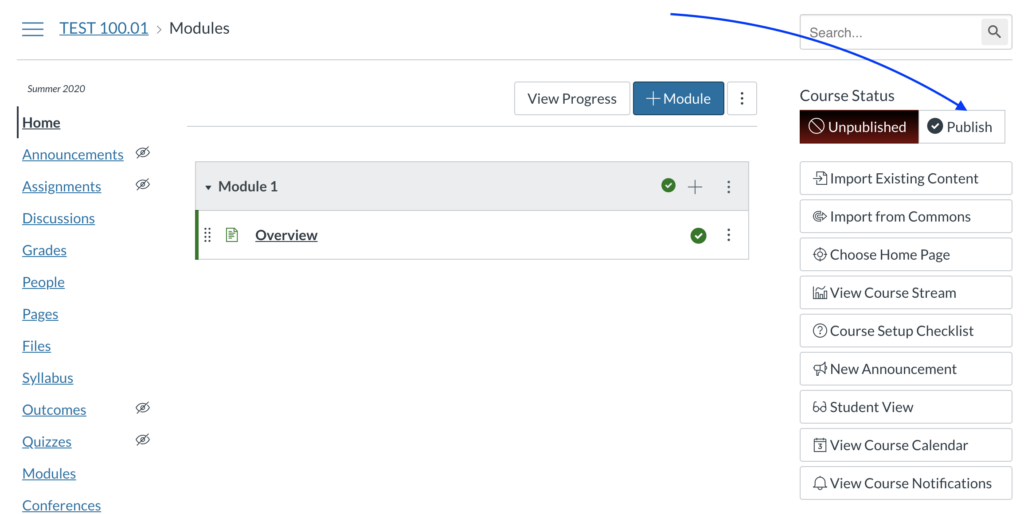The image size is (1024, 514).
Task: Click the plus icon in Module 1 header
Action: 695,187
